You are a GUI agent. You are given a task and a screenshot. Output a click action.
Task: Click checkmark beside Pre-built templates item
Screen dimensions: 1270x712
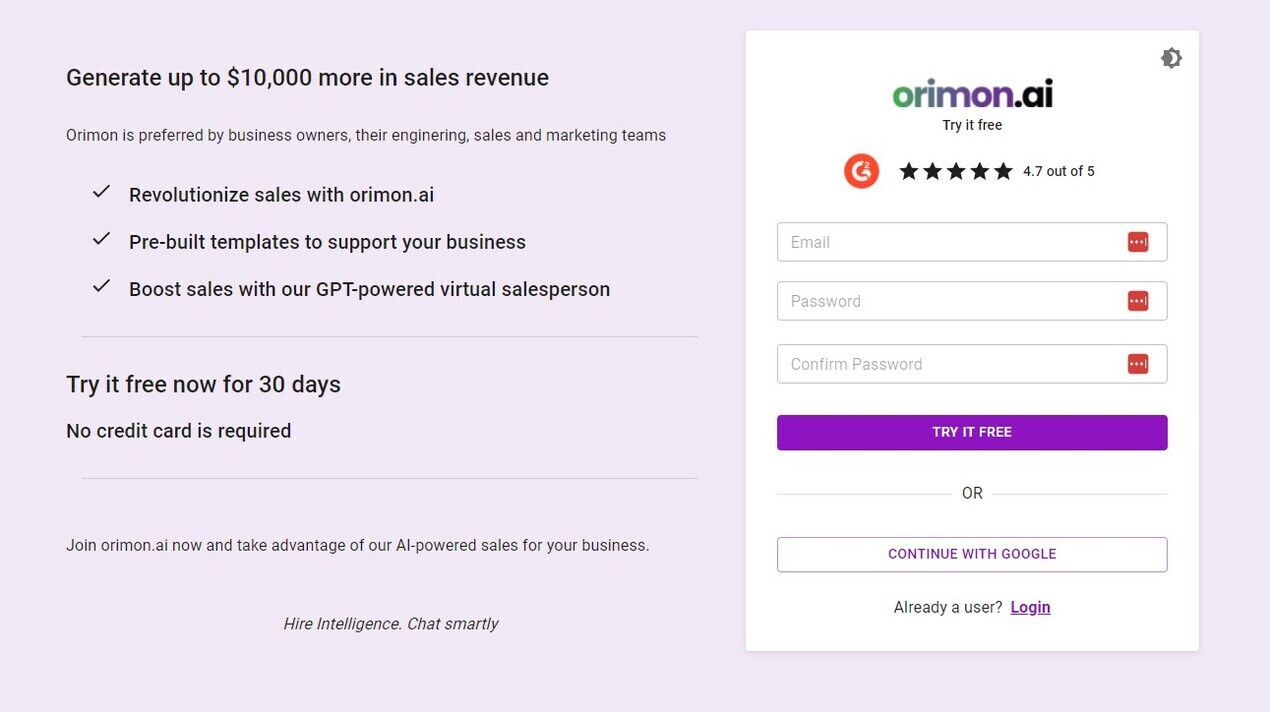(x=101, y=239)
